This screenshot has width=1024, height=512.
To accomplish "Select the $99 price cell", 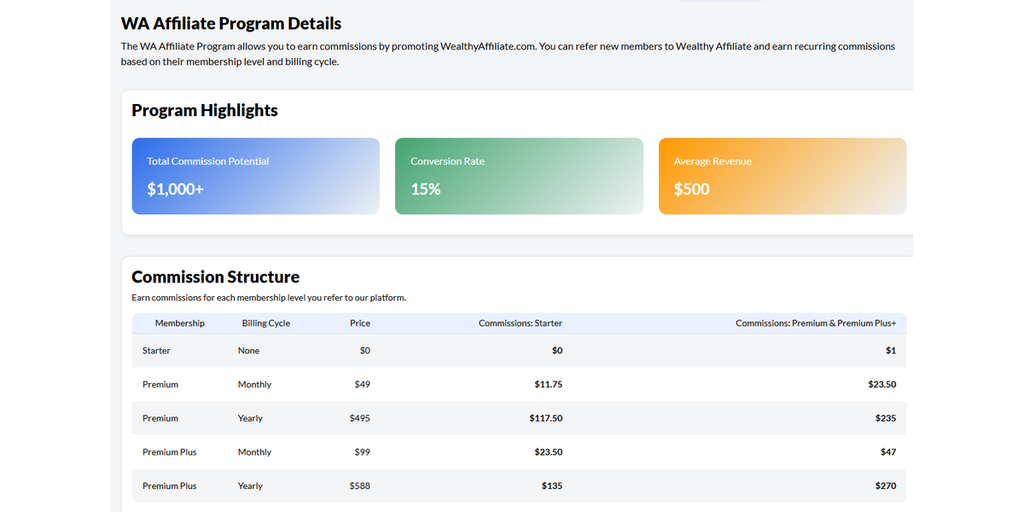I will pos(362,453).
